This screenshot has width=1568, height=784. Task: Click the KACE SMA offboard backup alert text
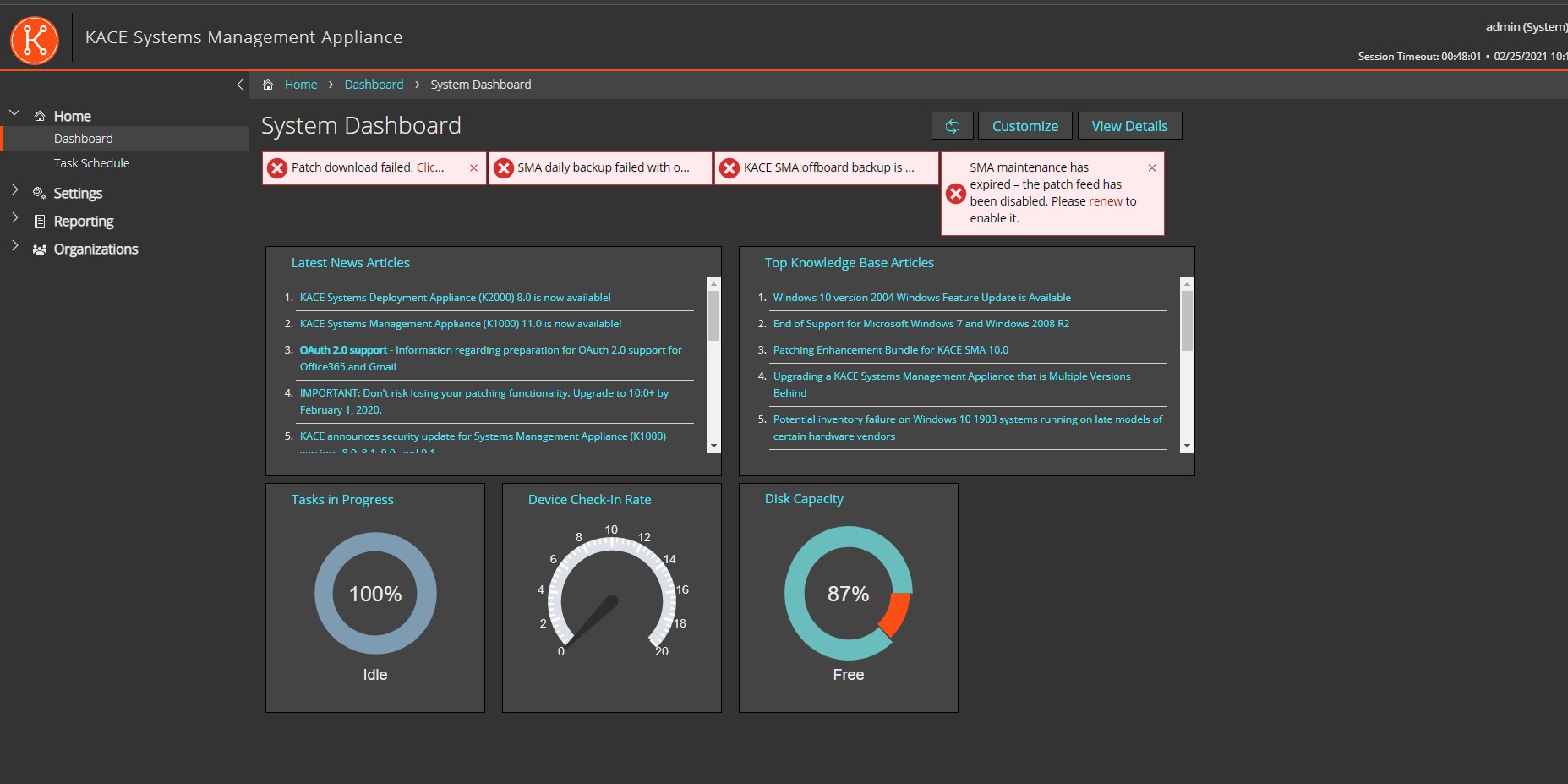[828, 167]
